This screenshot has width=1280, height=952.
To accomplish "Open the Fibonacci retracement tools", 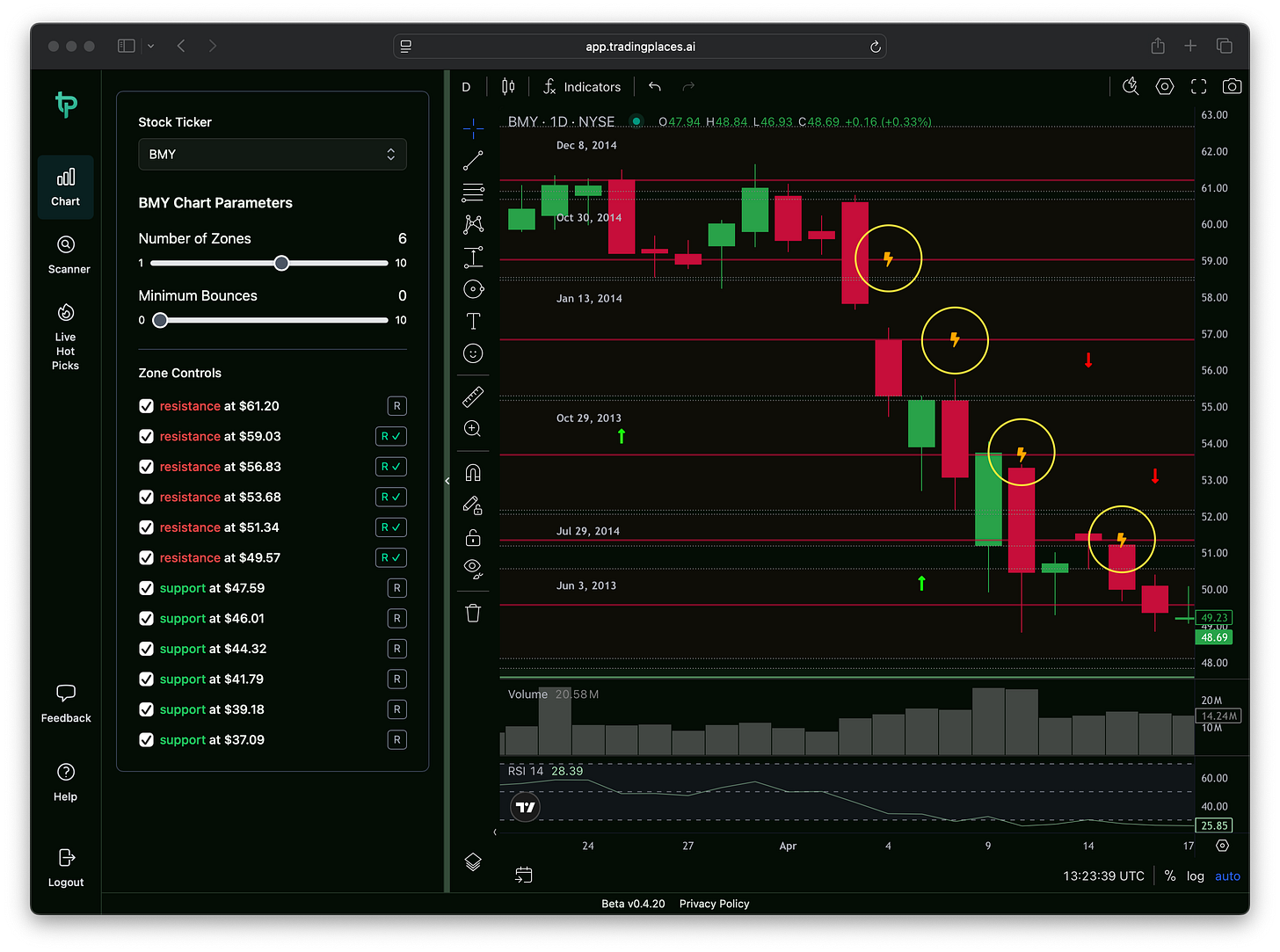I will tap(473, 193).
